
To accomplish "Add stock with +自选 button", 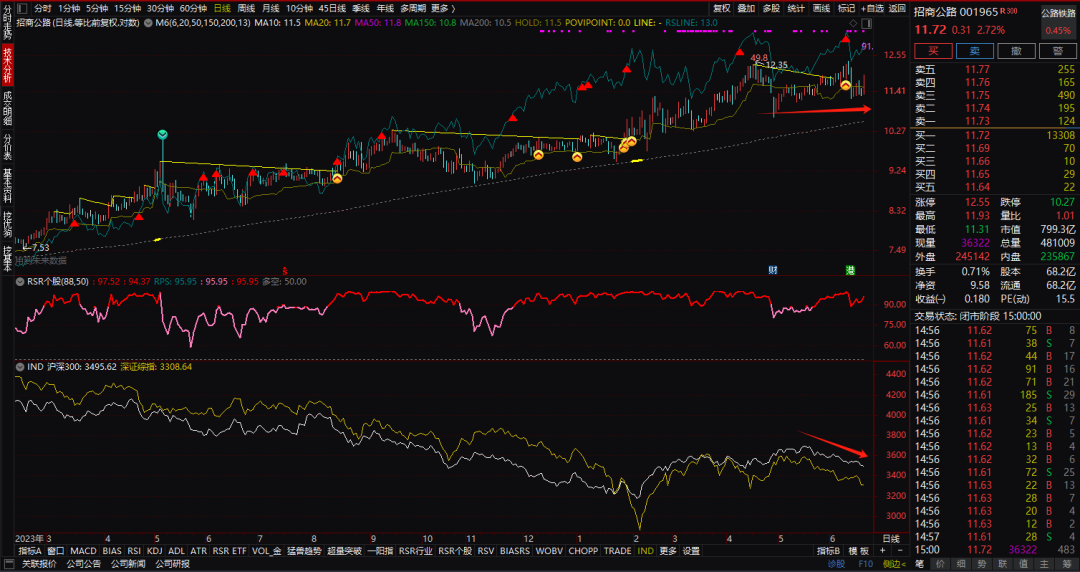I will [872, 8].
